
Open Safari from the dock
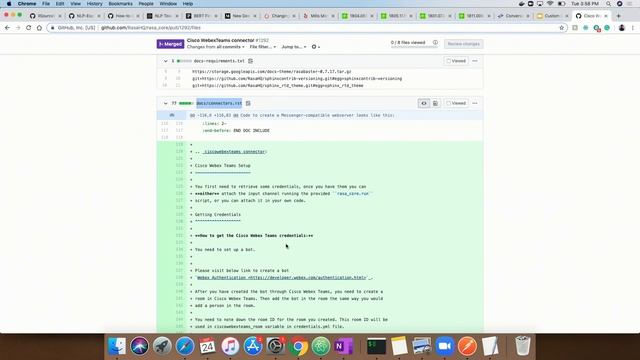pyautogui.click(x=185, y=346)
